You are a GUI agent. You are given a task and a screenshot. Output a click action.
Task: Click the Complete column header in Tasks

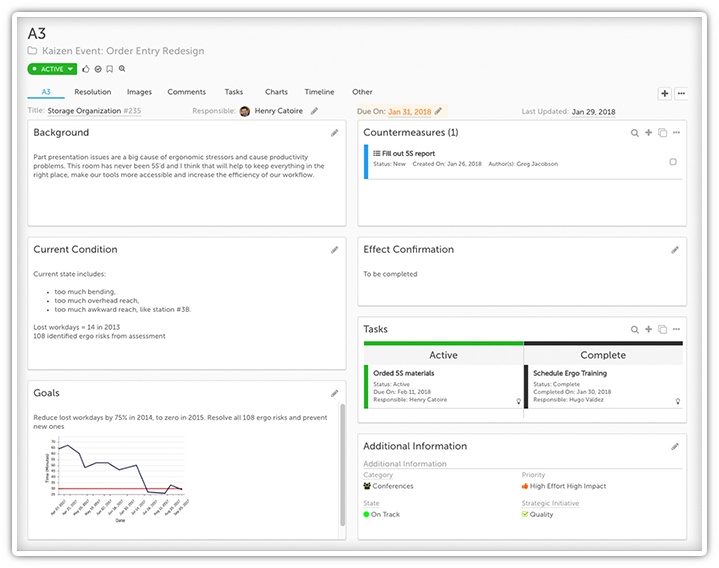pyautogui.click(x=603, y=355)
